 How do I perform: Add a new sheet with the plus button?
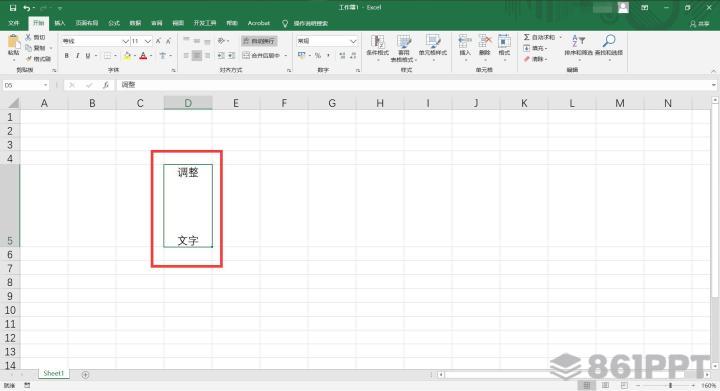85,374
